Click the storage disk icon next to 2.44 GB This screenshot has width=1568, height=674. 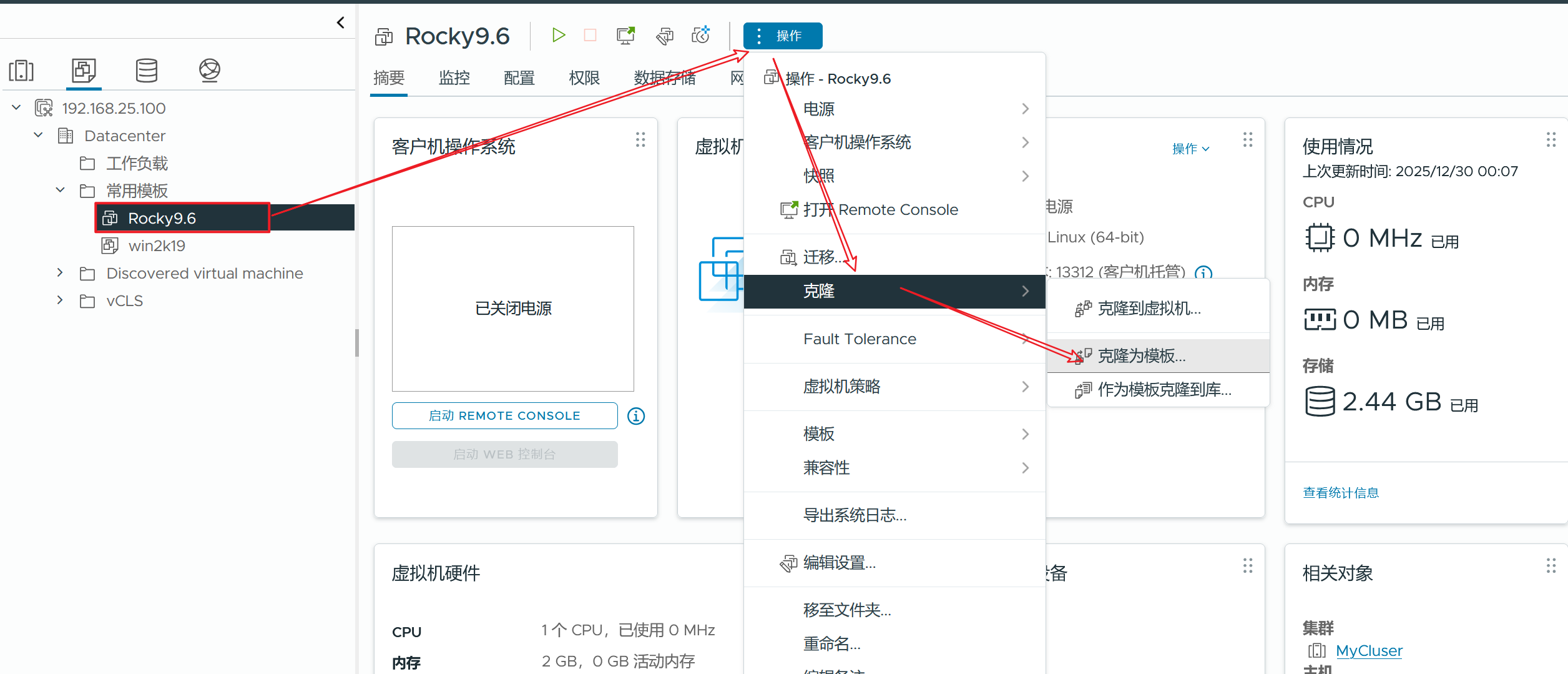pyautogui.click(x=1320, y=401)
